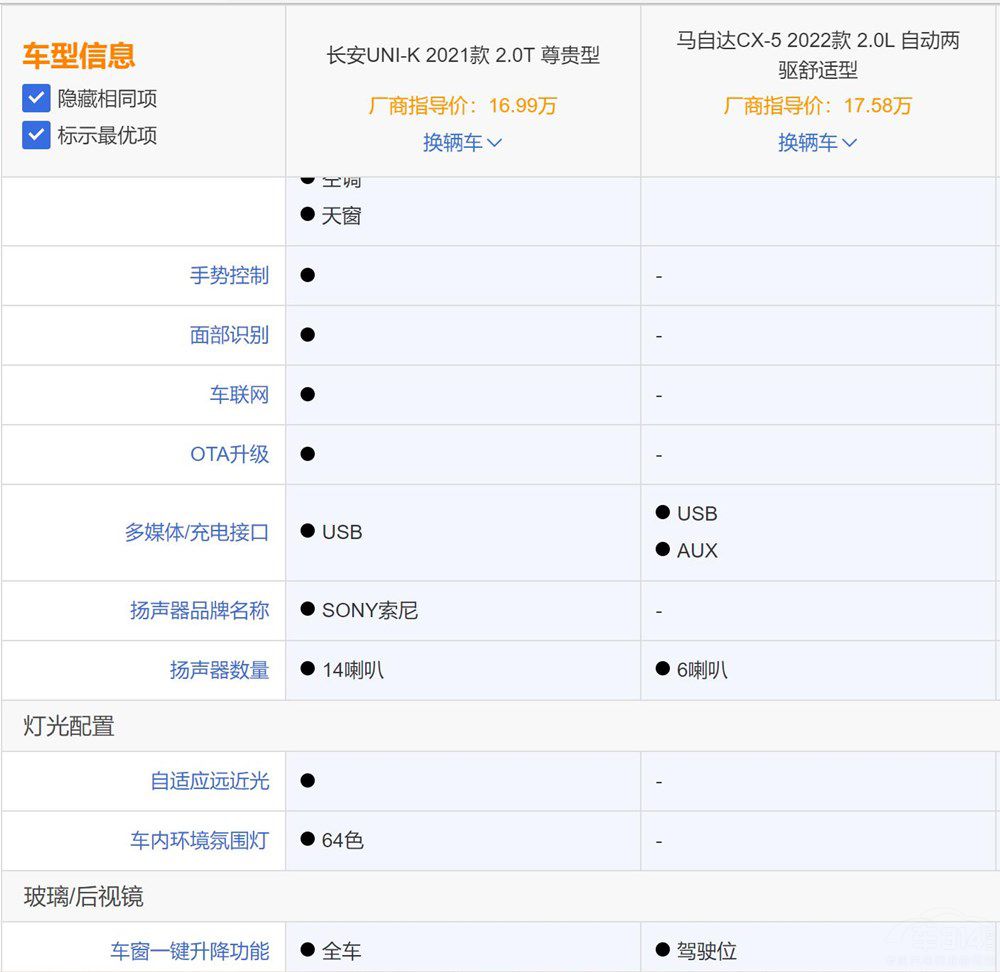Screen dimensions: 1000x972
Task: Click the 车型信息 heading
Action: [x=79, y=56]
